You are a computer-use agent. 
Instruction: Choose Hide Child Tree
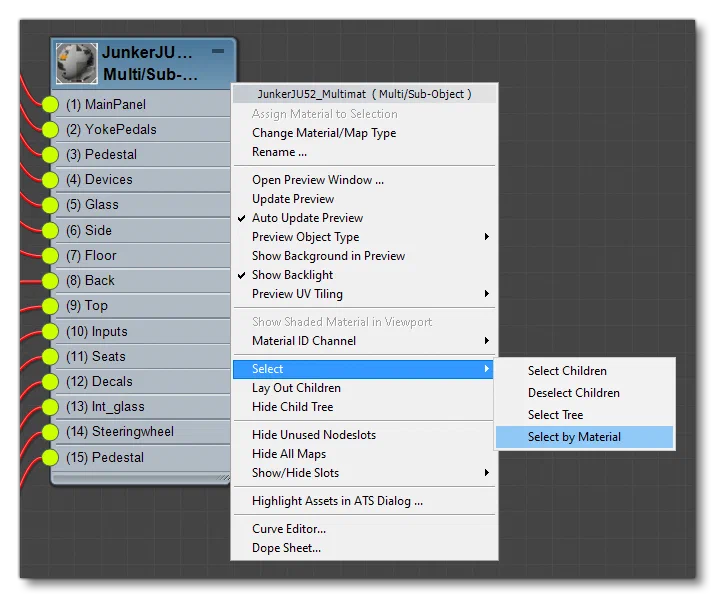[364, 407]
